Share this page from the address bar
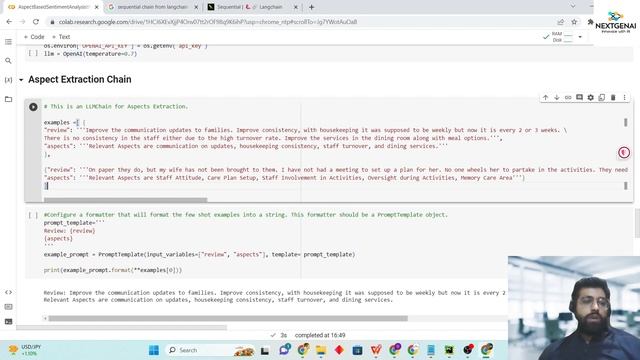This screenshot has height=360, width=640. 560,22
